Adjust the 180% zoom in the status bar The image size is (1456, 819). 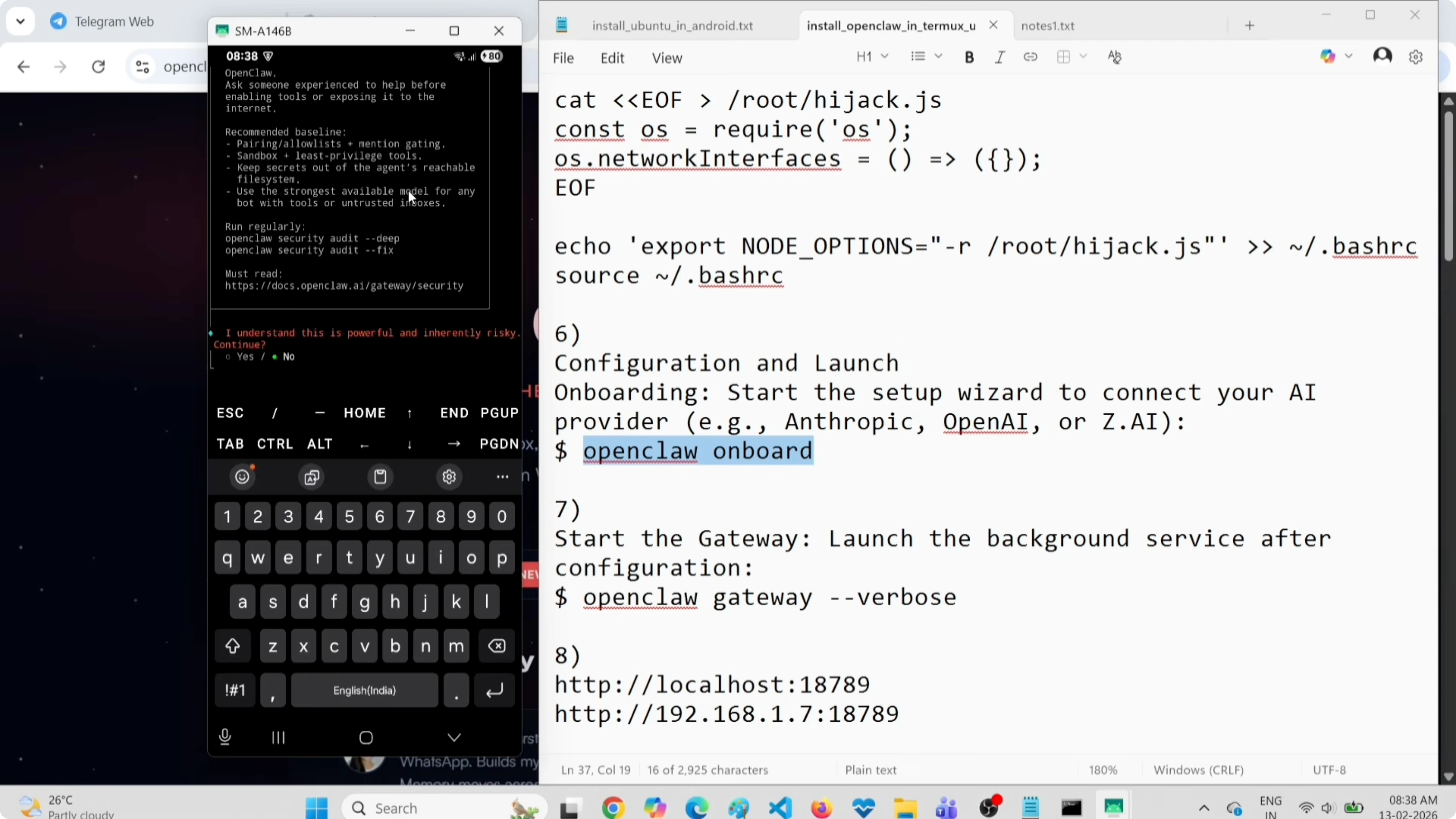(x=1102, y=769)
